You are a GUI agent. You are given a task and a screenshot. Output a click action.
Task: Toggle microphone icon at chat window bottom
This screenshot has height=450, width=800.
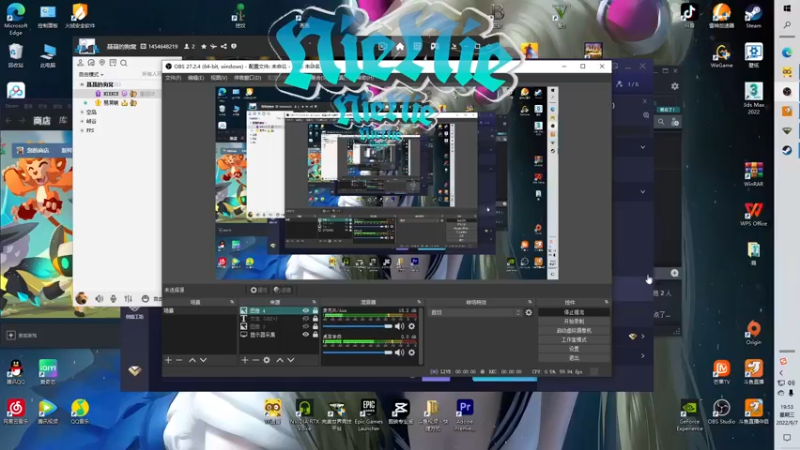pos(113,298)
